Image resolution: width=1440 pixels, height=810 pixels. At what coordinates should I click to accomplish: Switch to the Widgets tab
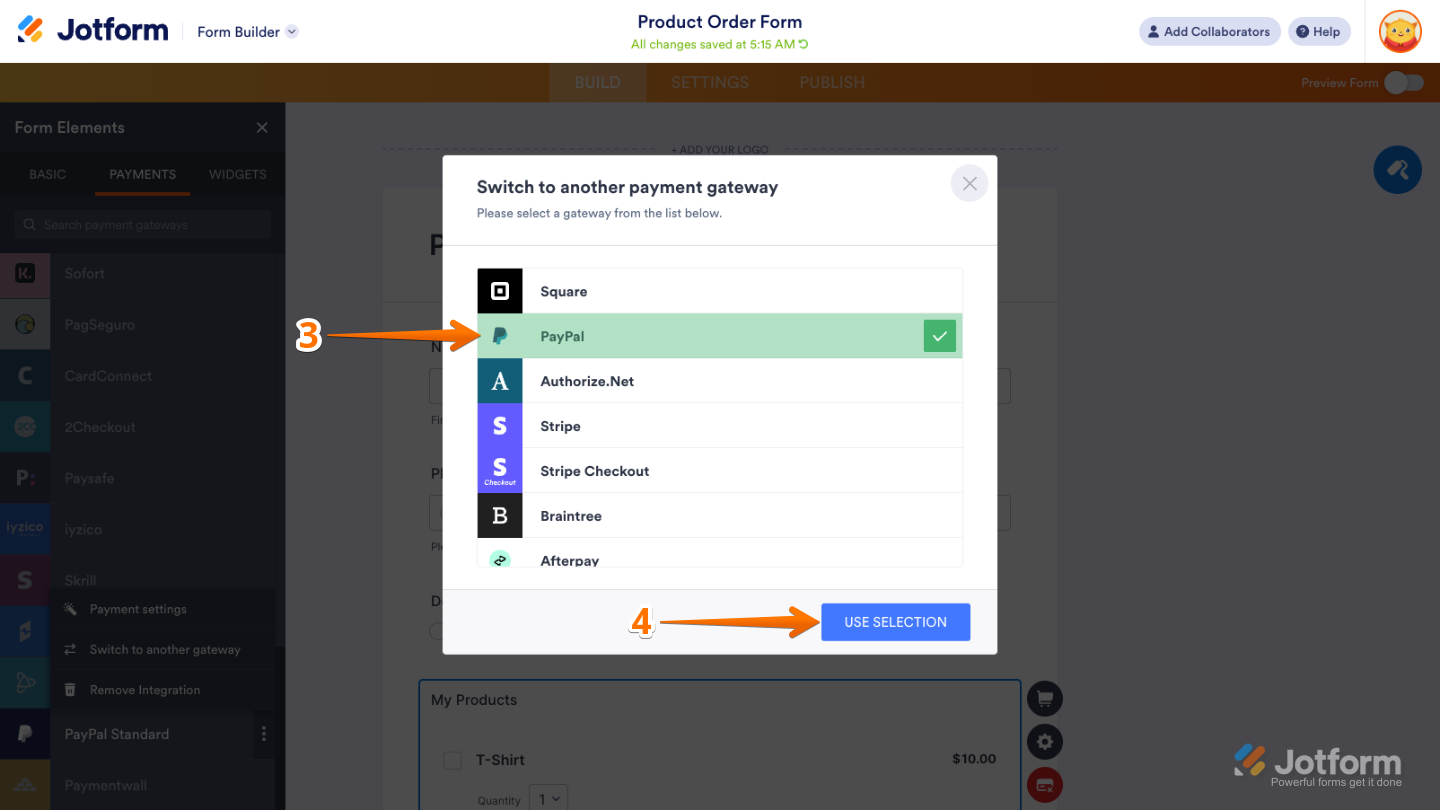[237, 174]
